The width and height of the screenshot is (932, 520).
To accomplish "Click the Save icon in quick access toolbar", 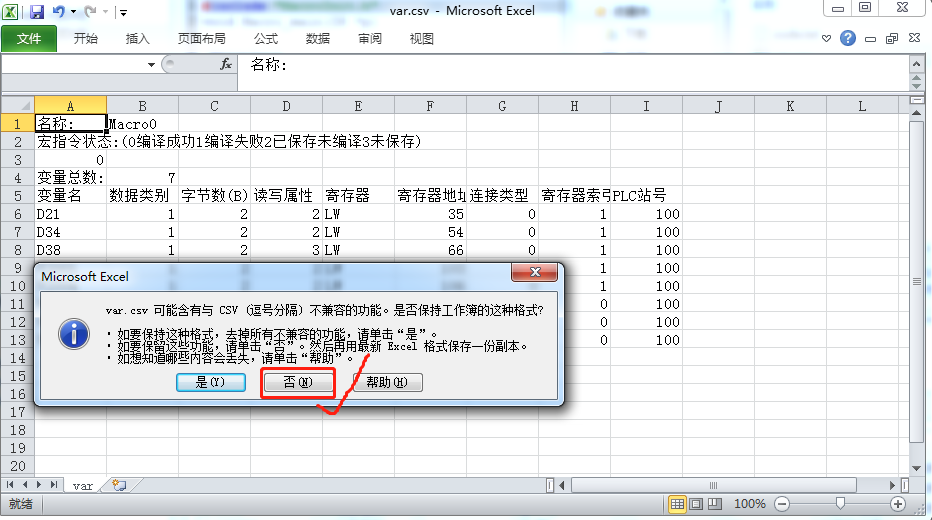I will tap(37, 11).
